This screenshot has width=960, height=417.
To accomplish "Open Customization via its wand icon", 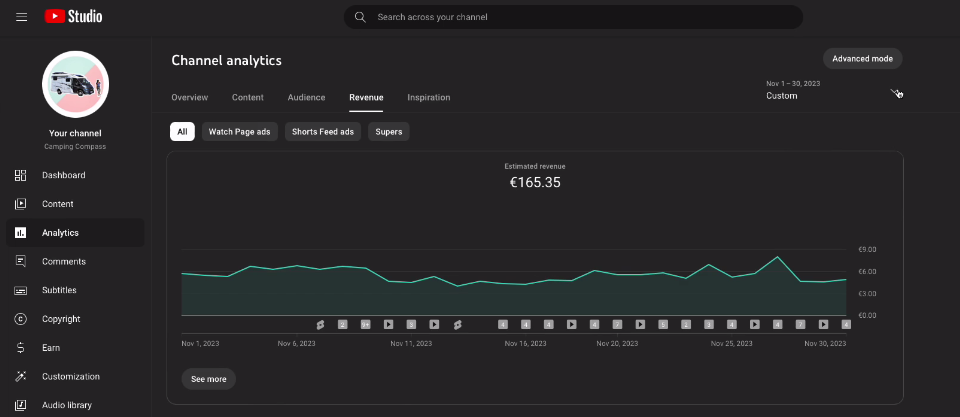I will click(x=20, y=377).
